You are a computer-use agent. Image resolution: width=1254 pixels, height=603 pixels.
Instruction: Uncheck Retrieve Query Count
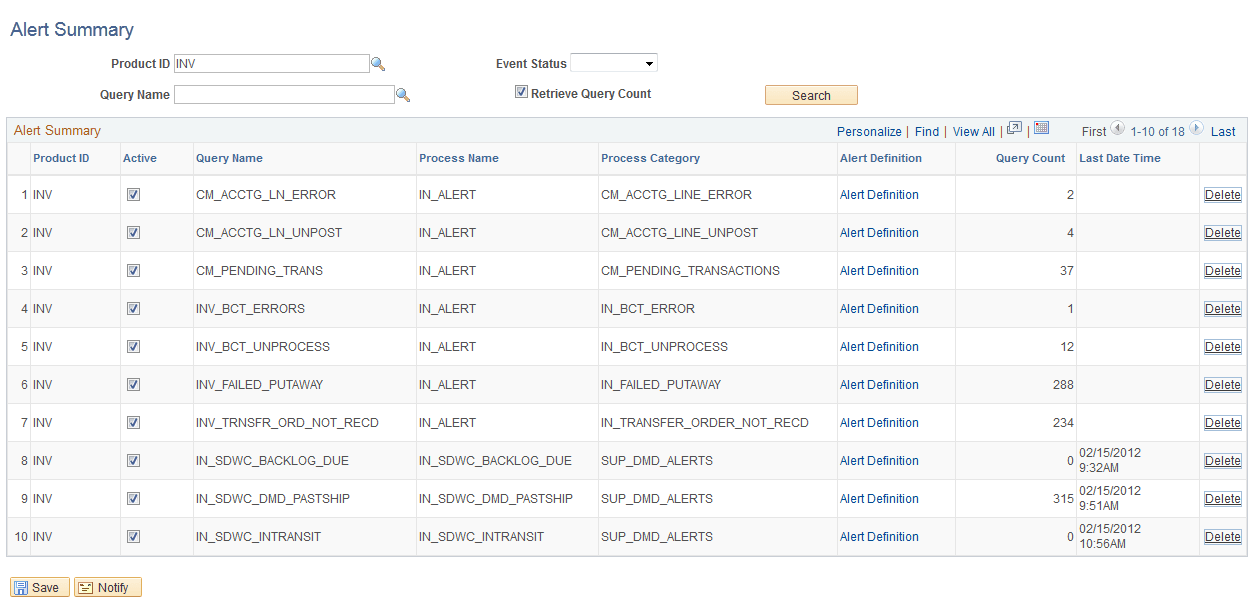pyautogui.click(x=521, y=90)
